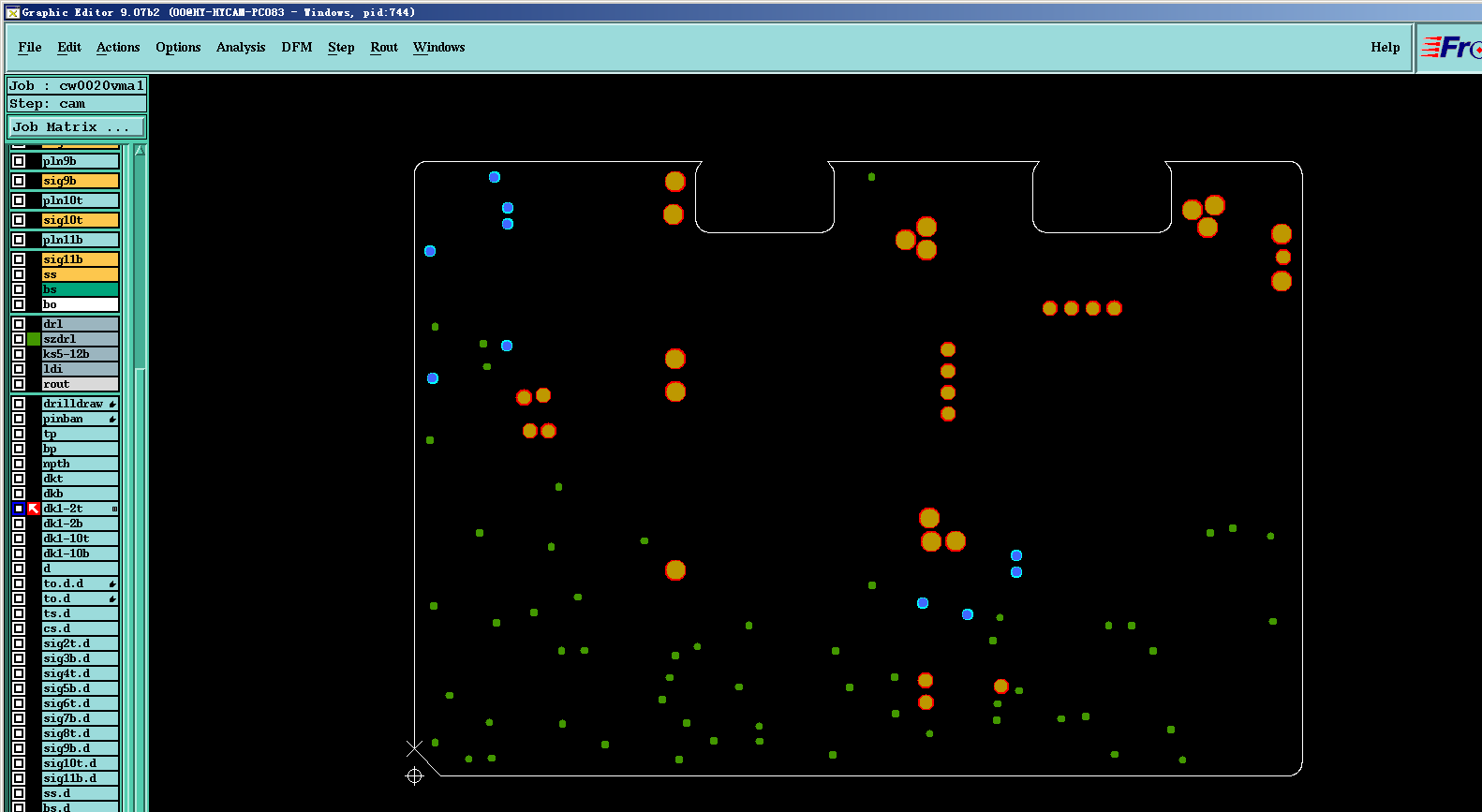Image resolution: width=1482 pixels, height=812 pixels.
Task: Select the ss layer name
Action: 81,274
